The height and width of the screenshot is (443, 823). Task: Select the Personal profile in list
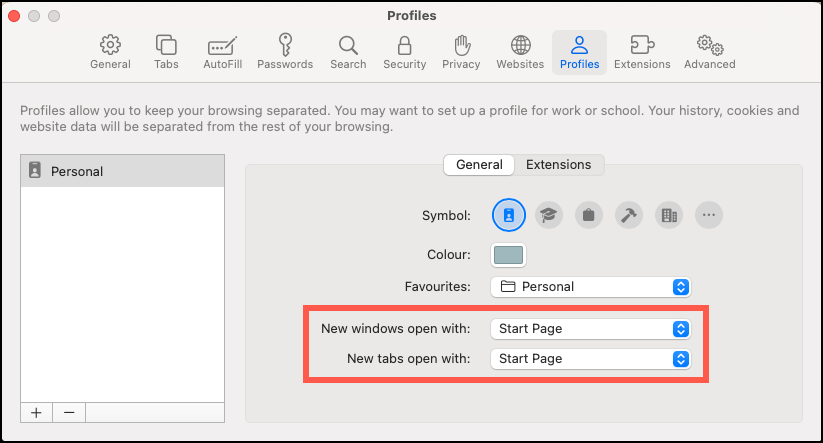pos(122,171)
